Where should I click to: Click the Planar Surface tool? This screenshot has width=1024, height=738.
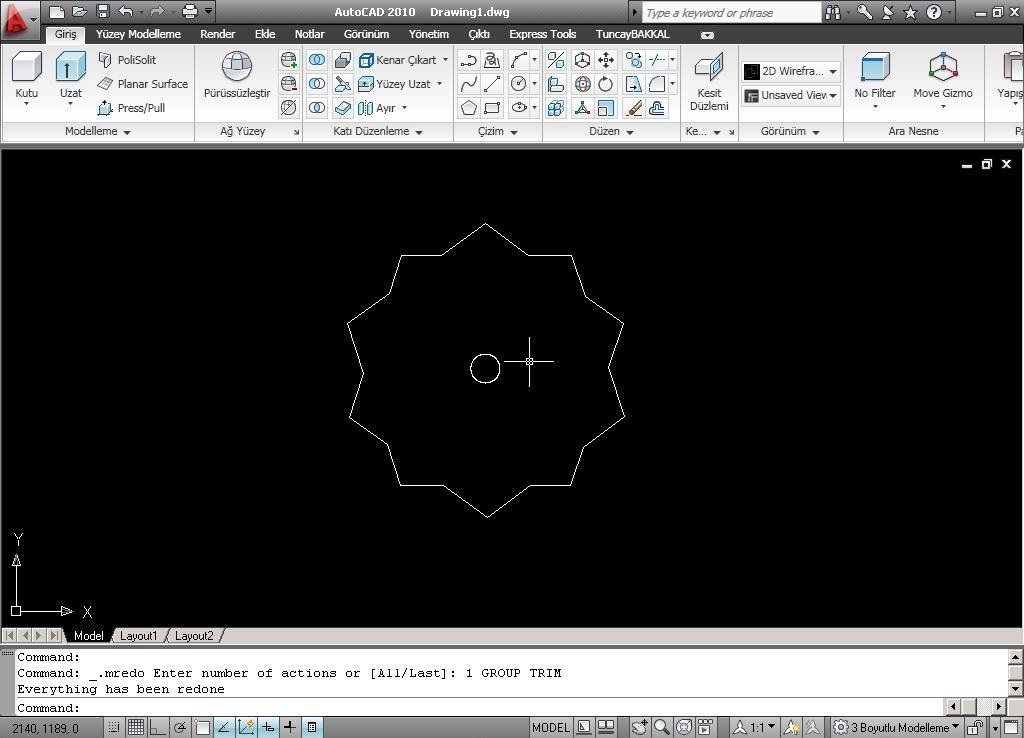[142, 84]
